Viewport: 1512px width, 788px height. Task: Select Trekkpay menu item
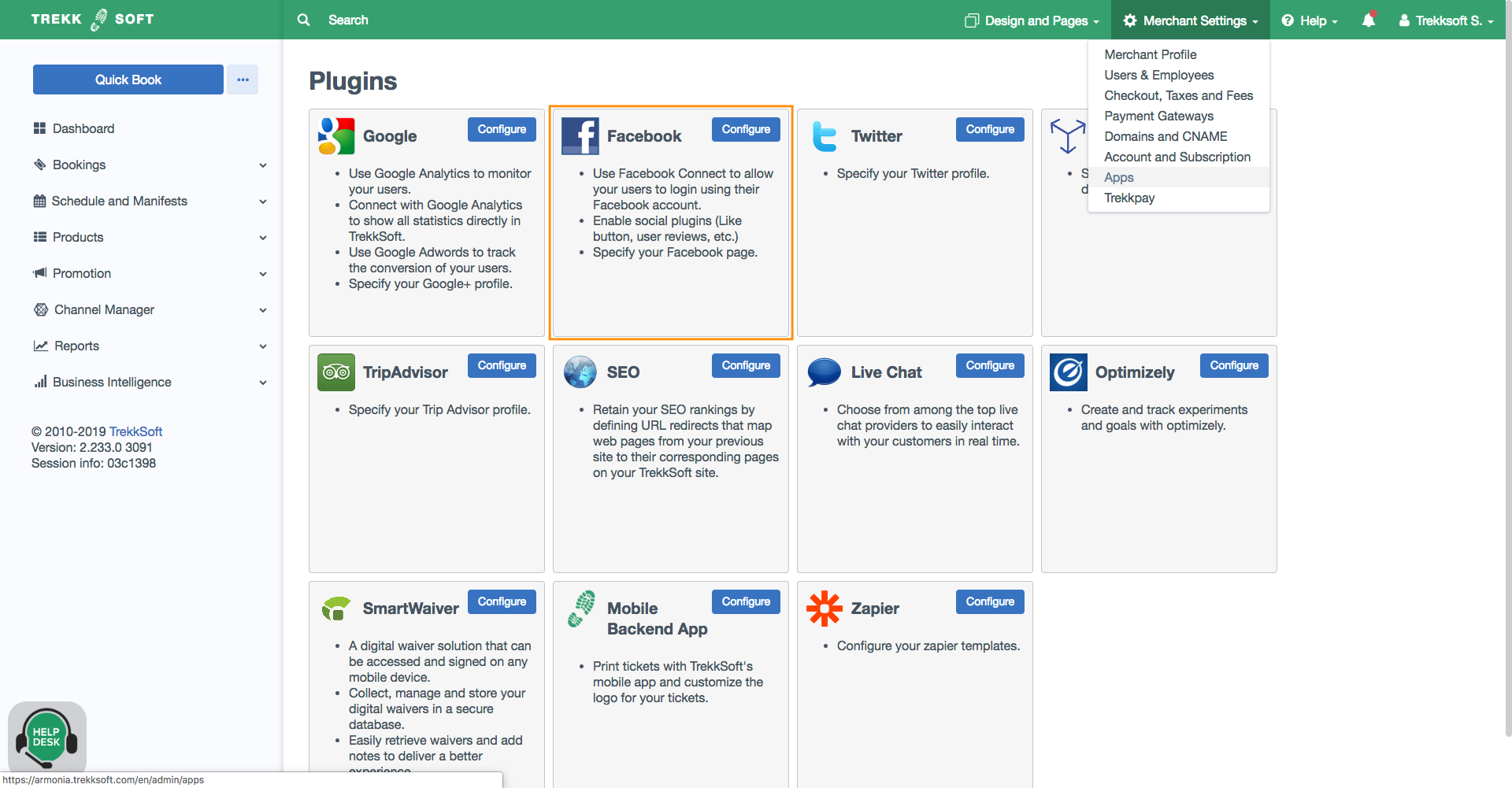click(x=1129, y=198)
